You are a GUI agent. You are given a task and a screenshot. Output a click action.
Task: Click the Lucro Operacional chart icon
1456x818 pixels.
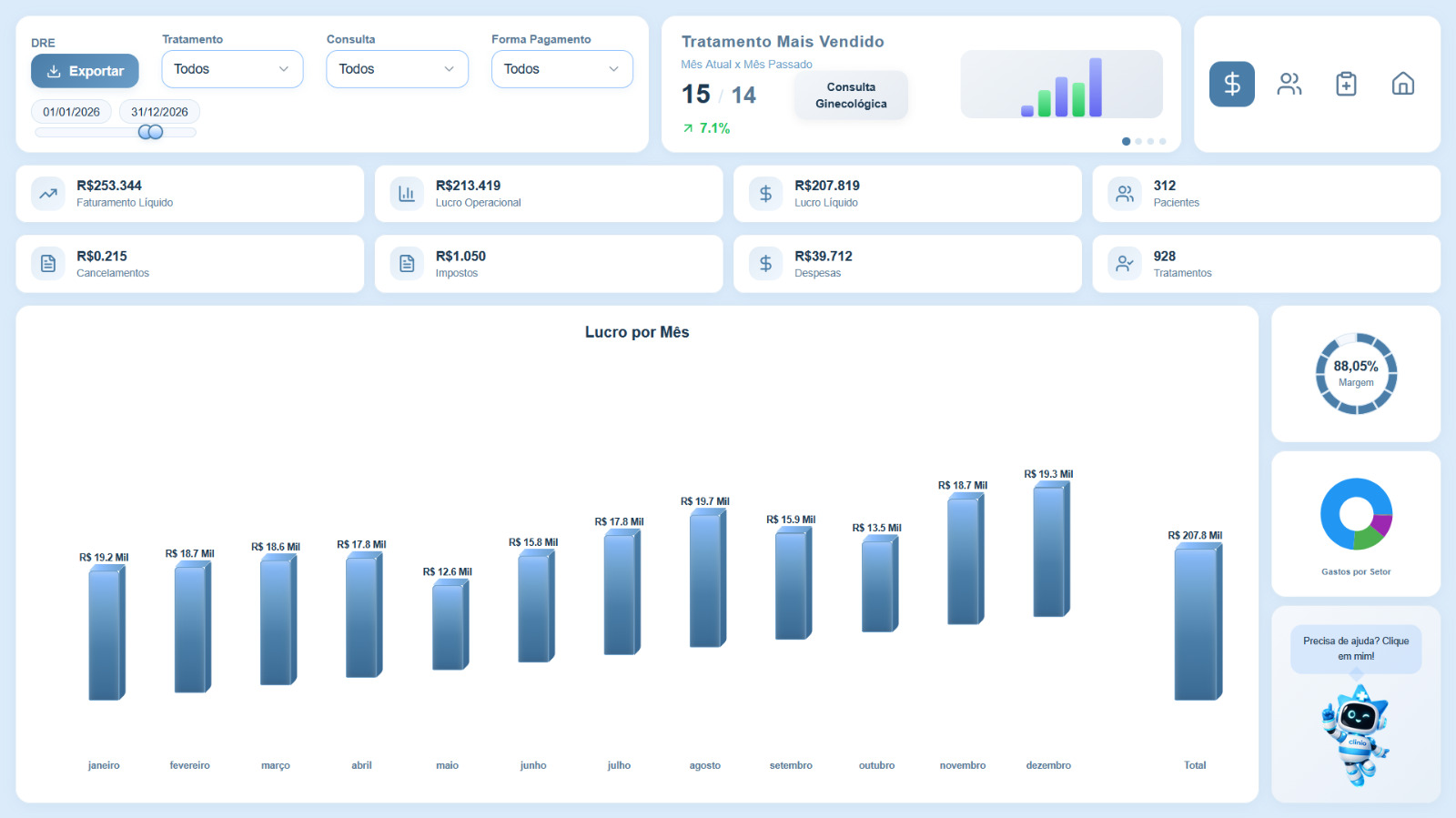pyautogui.click(x=407, y=193)
